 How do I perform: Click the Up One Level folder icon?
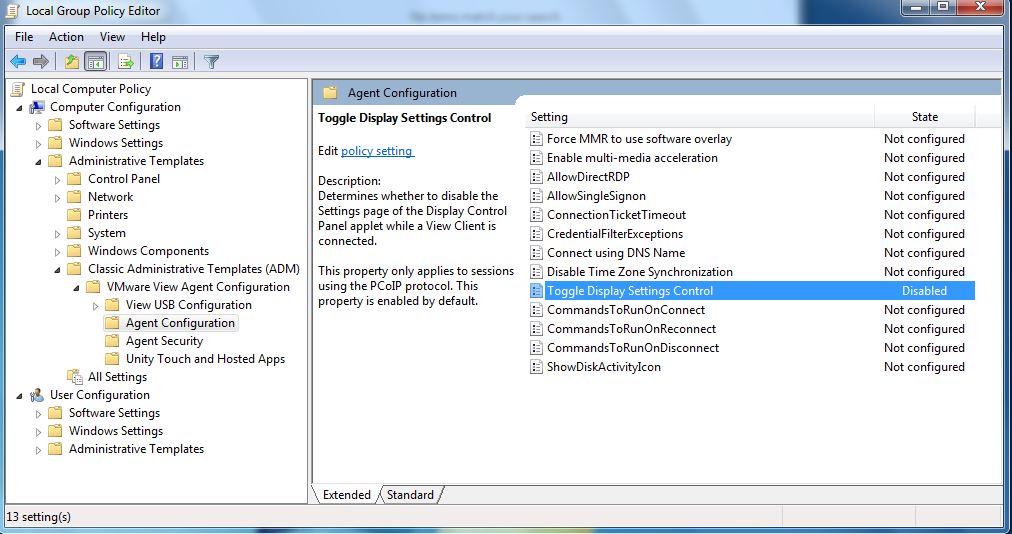tap(72, 62)
